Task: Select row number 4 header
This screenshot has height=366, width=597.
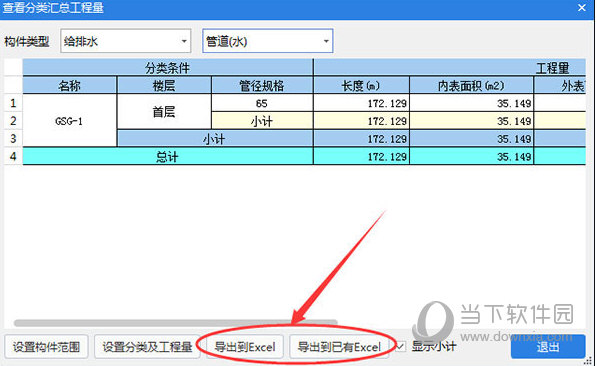Action: click(13, 156)
